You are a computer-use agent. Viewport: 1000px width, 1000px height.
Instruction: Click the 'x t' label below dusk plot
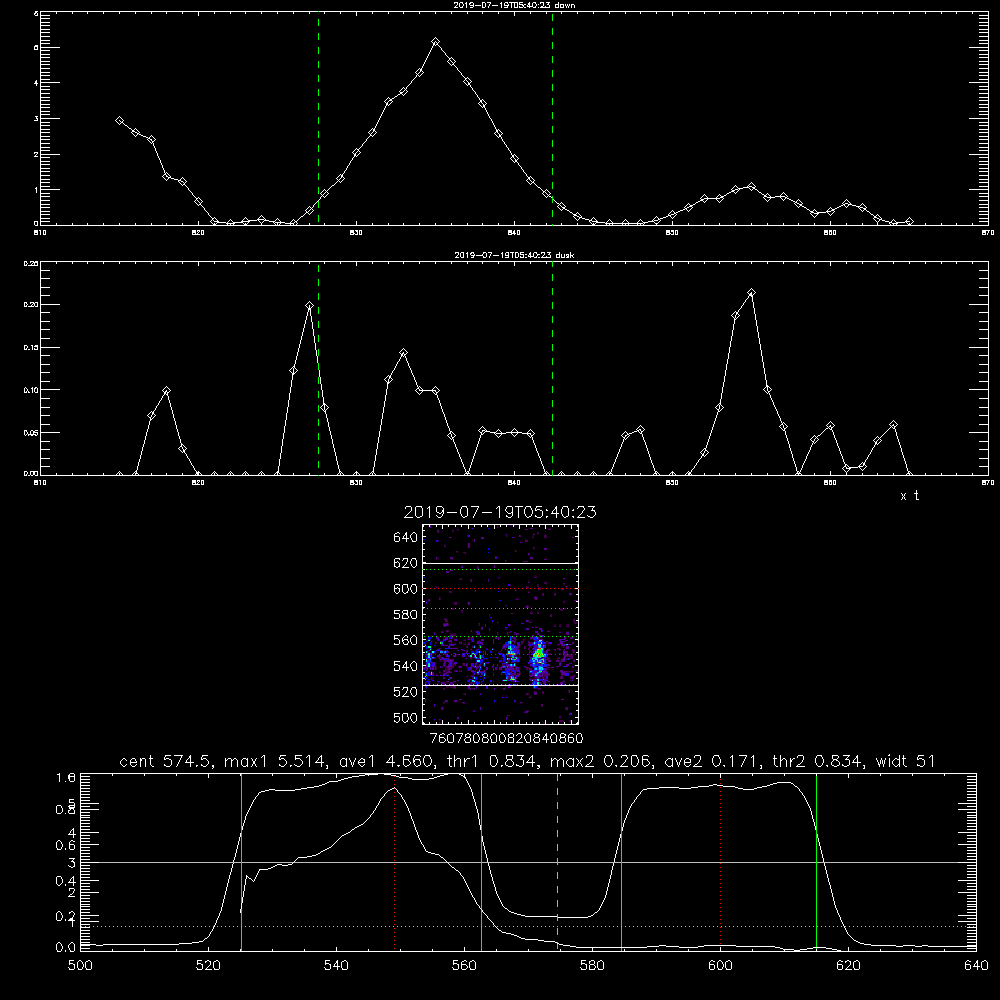[x=909, y=496]
